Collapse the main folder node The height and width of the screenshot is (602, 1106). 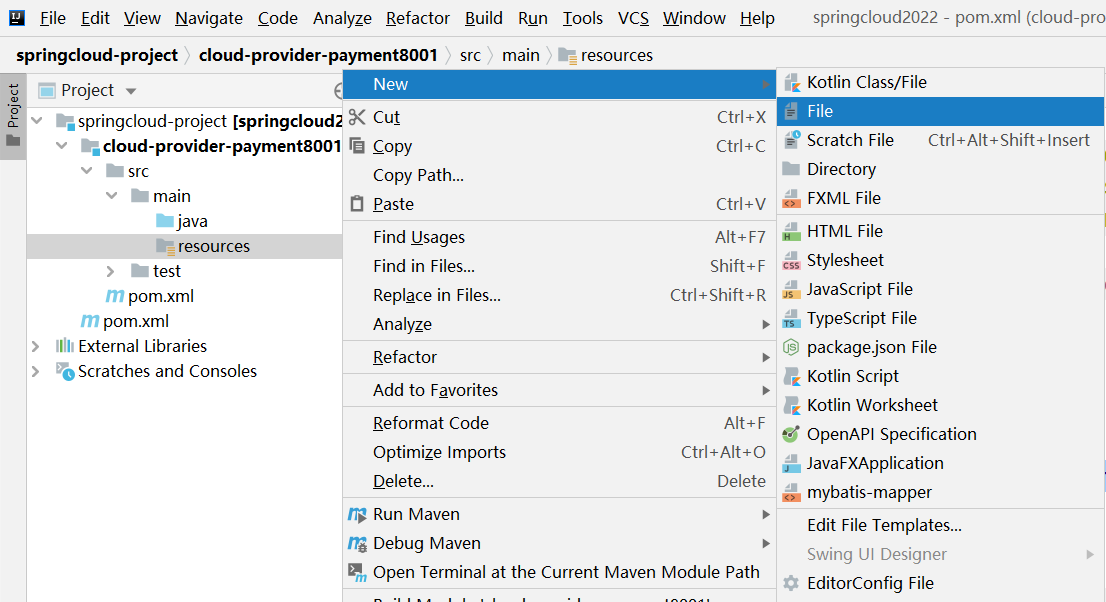111,196
